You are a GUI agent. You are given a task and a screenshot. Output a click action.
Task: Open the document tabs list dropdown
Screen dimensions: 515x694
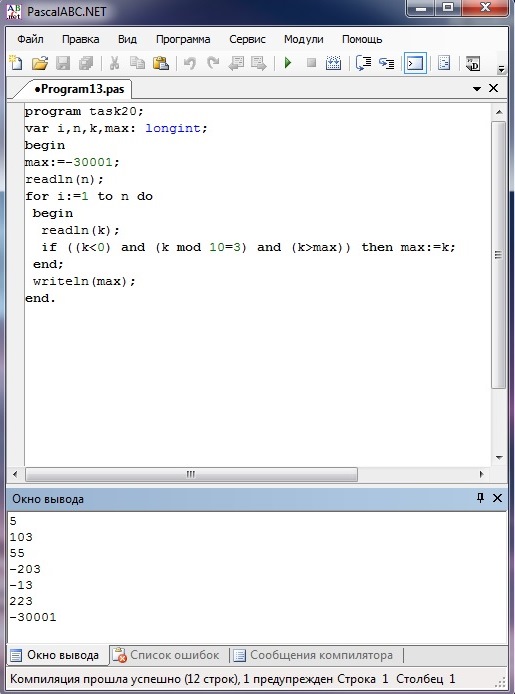(477, 89)
